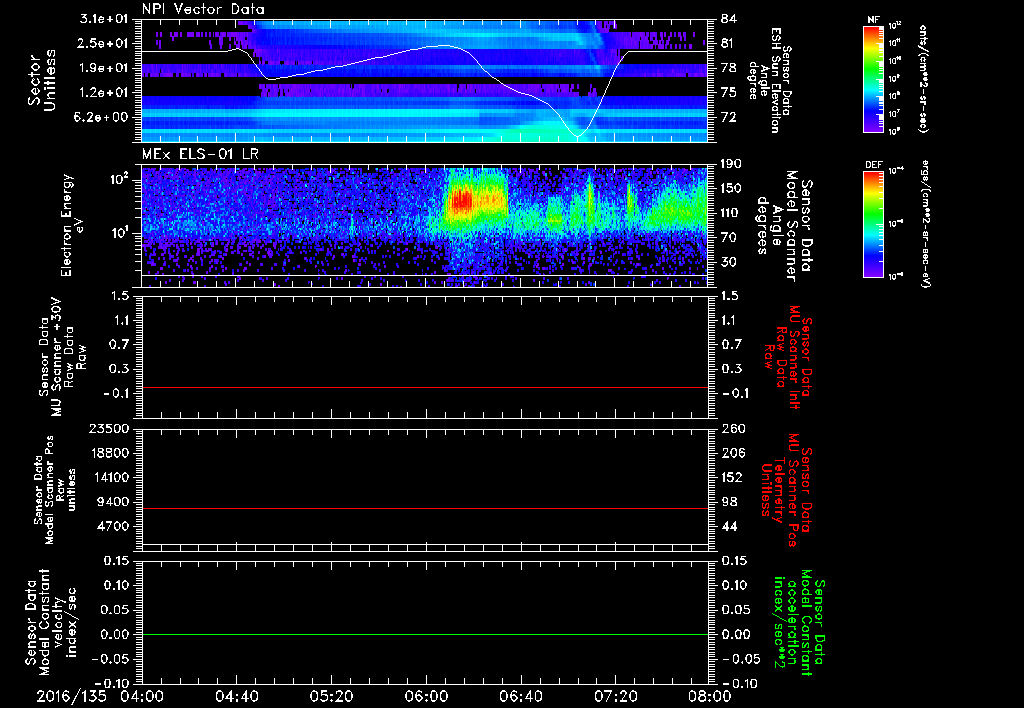Click the "04:40" time tick label
The image size is (1024, 708).
click(236, 696)
